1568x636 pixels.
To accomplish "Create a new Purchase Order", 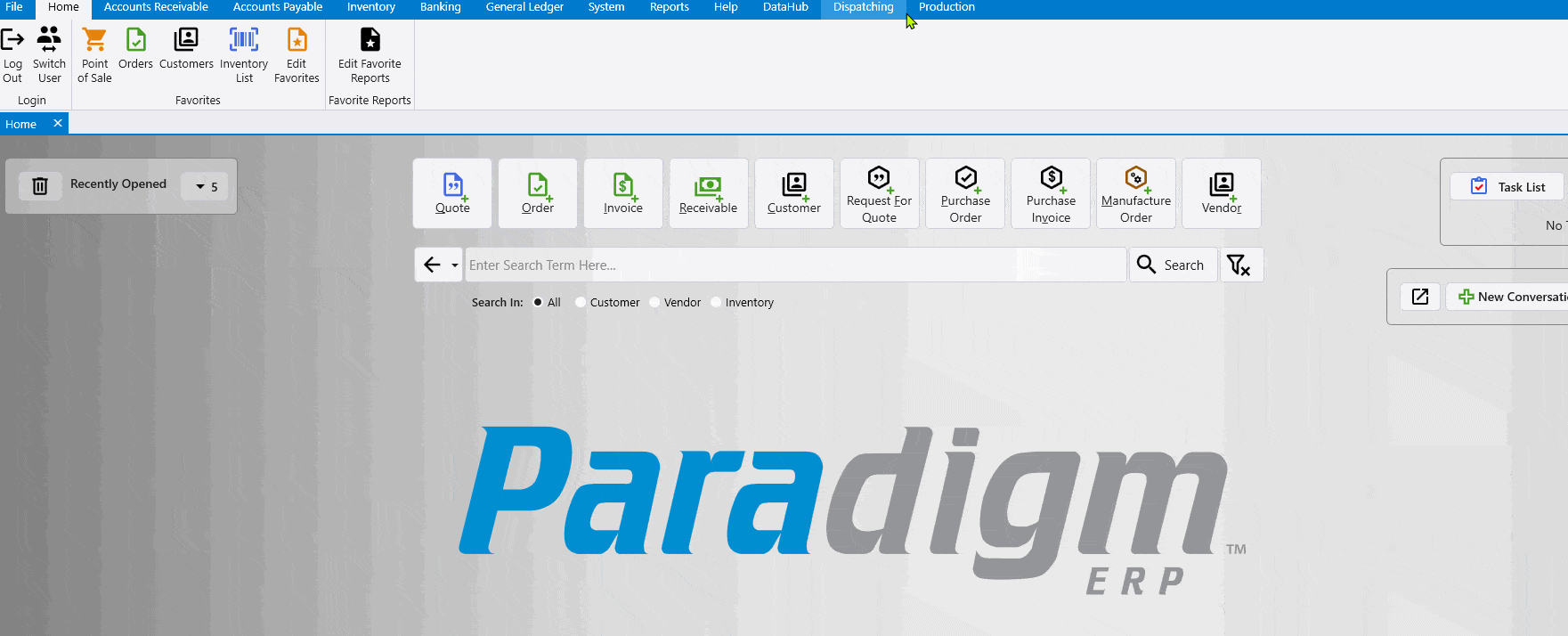I will [x=965, y=193].
